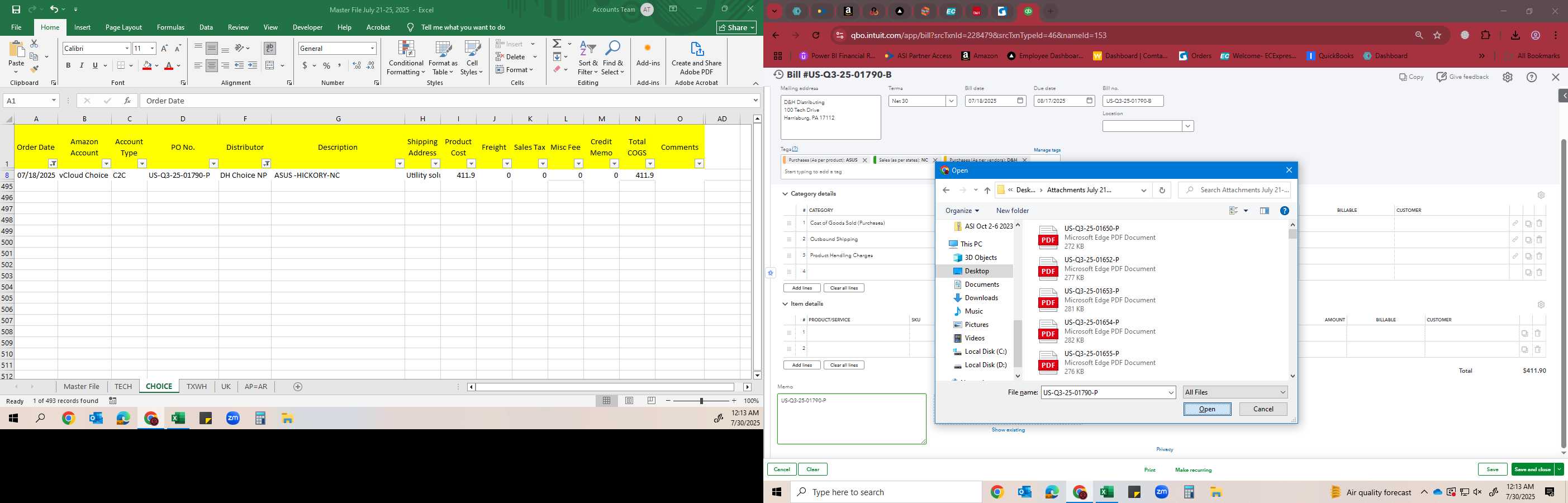1568x503 pixels.
Task: Click the dialog Refresh icon
Action: tap(1161, 190)
